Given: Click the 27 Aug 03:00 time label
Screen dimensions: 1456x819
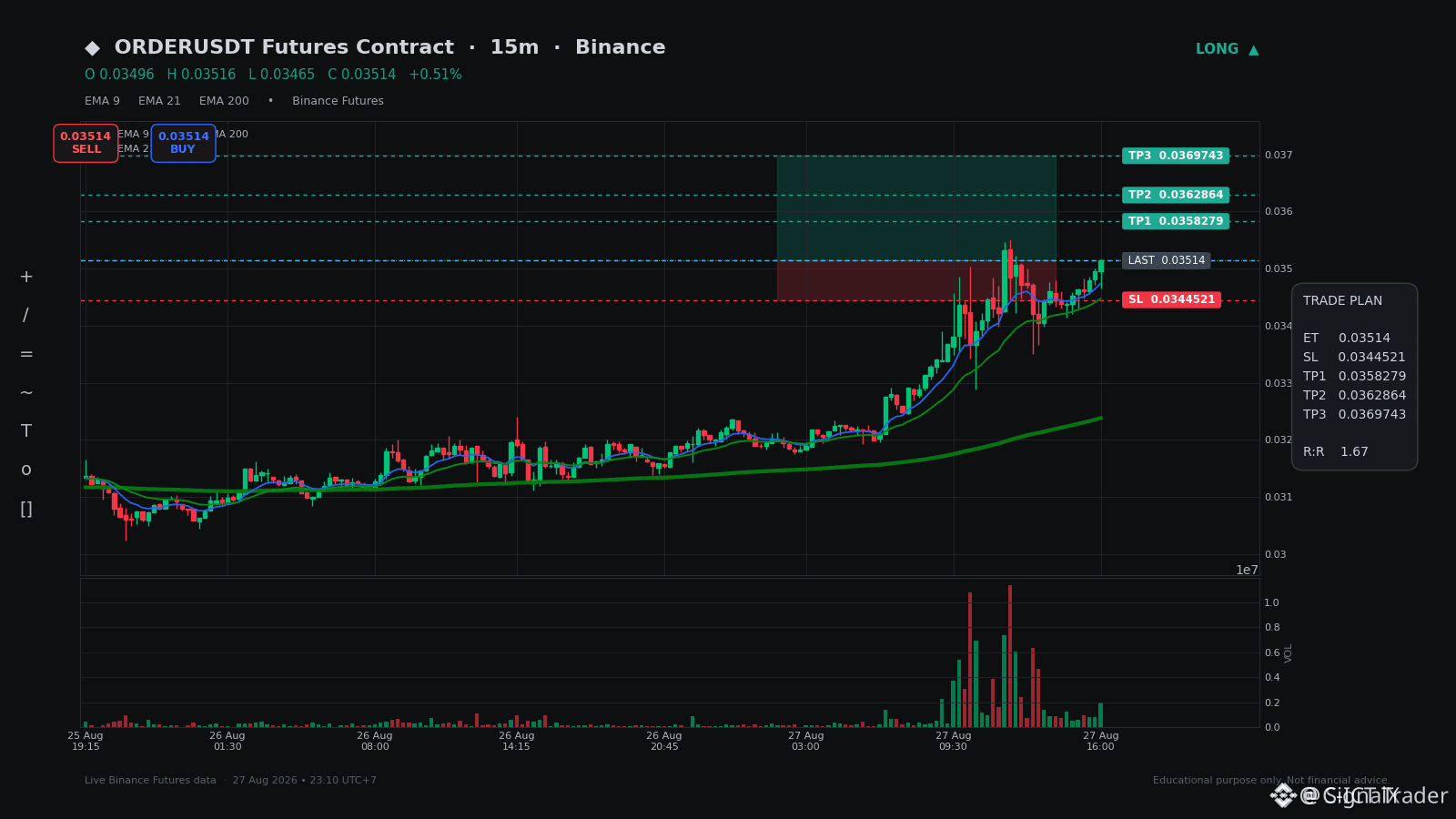Looking at the screenshot, I should 806,742.
